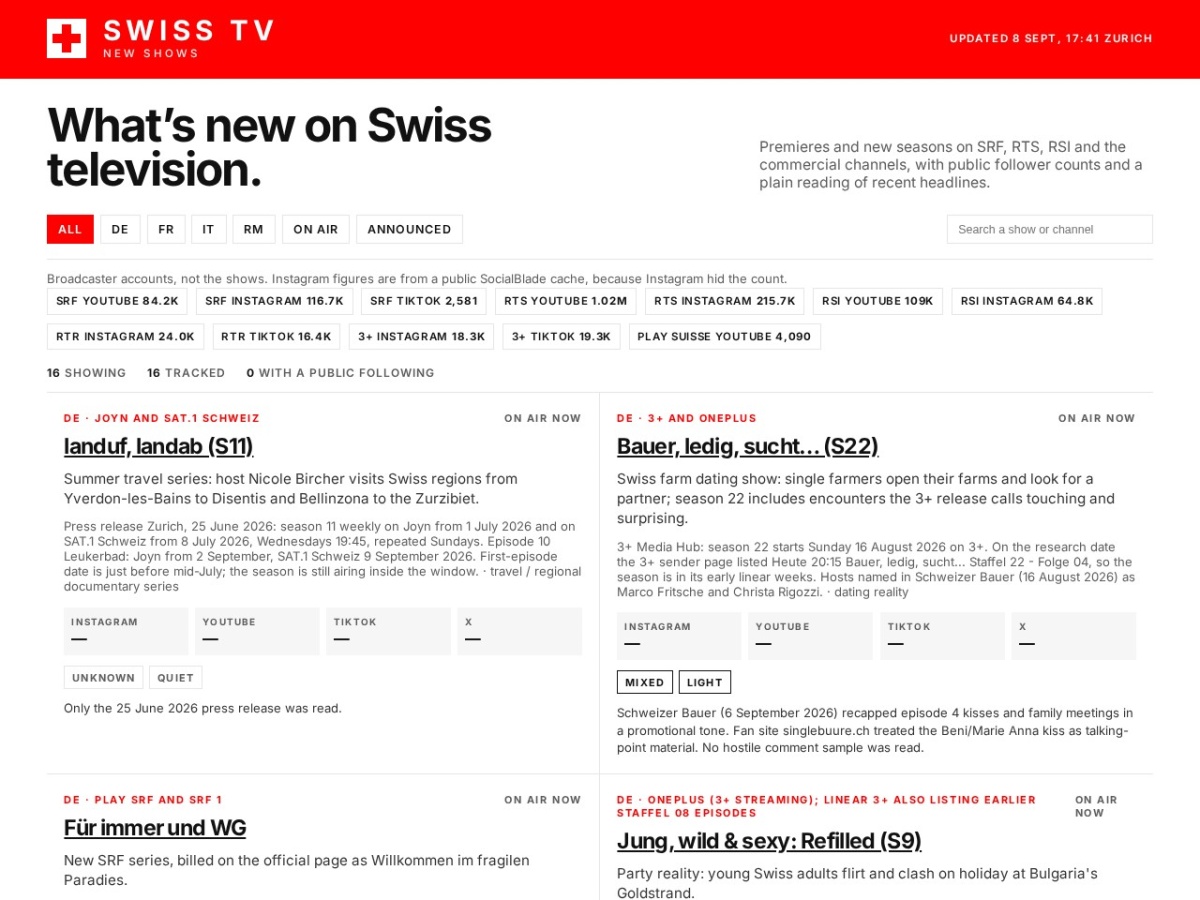1200x900 pixels.
Task: Click YouTube stat box in Bauer, ledig card
Action: (810, 636)
